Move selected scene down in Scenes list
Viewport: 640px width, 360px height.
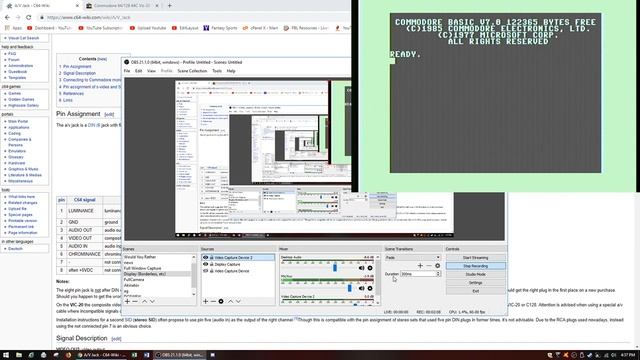(152, 301)
